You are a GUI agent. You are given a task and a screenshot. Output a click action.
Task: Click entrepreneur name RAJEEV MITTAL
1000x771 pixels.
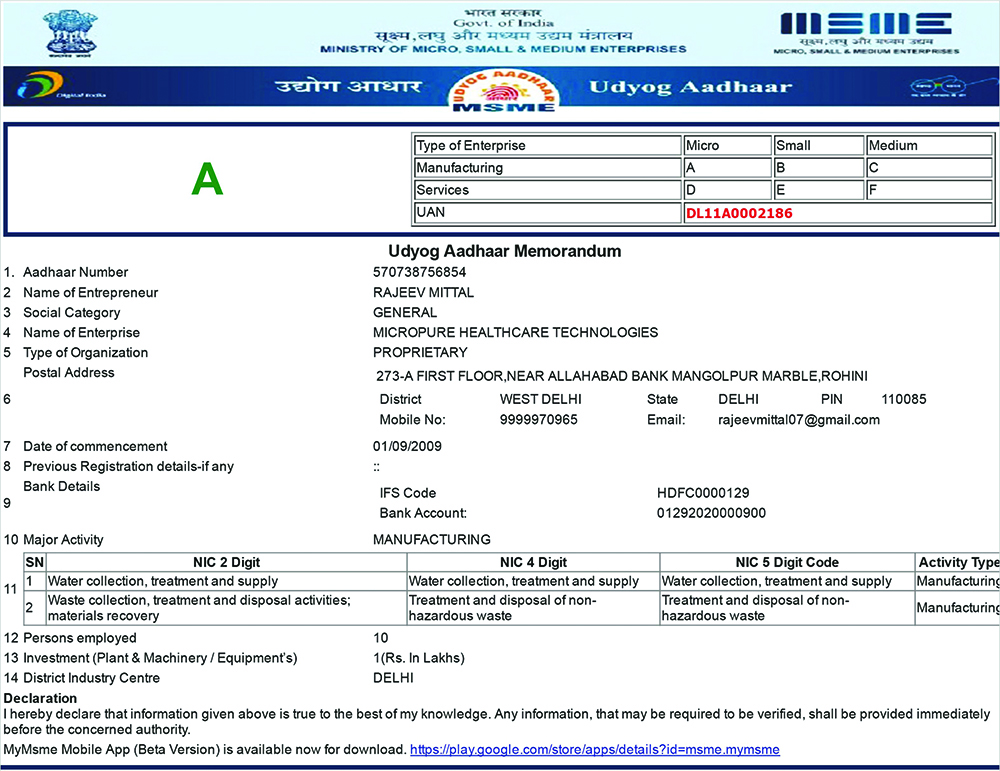click(x=423, y=293)
